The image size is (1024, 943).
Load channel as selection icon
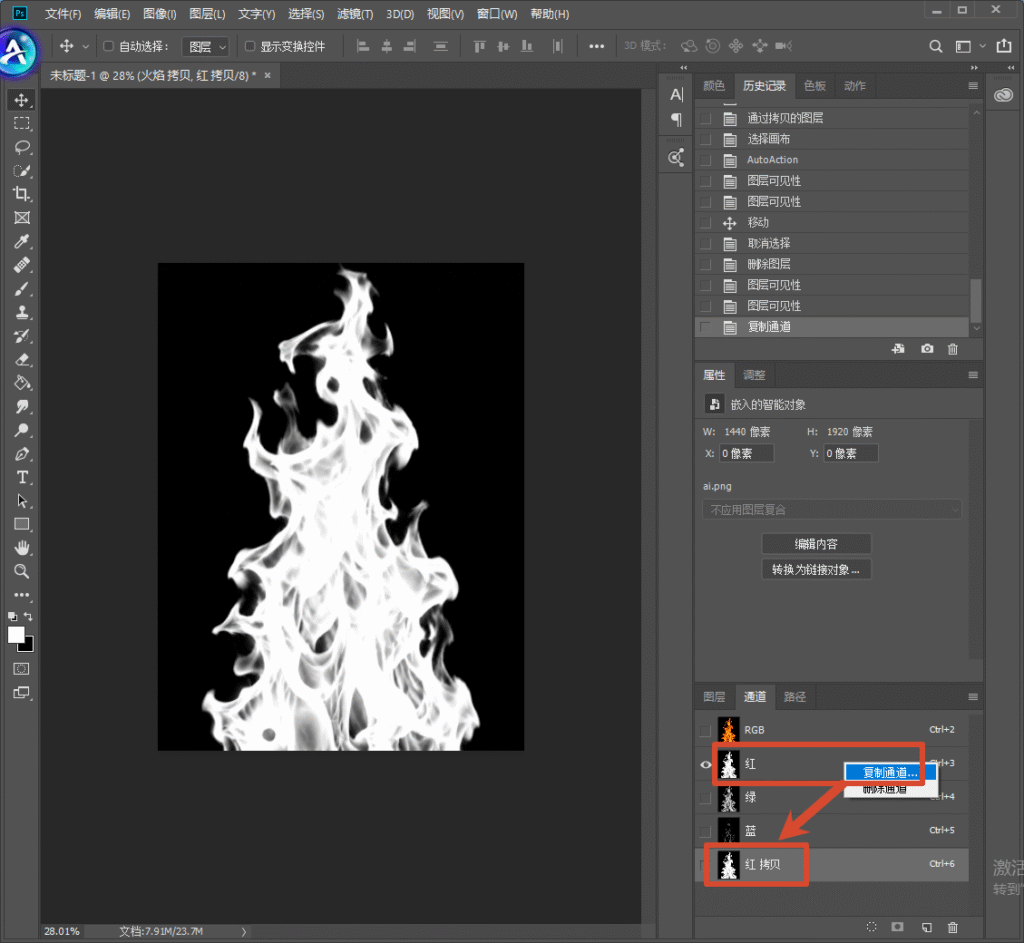coord(871,927)
